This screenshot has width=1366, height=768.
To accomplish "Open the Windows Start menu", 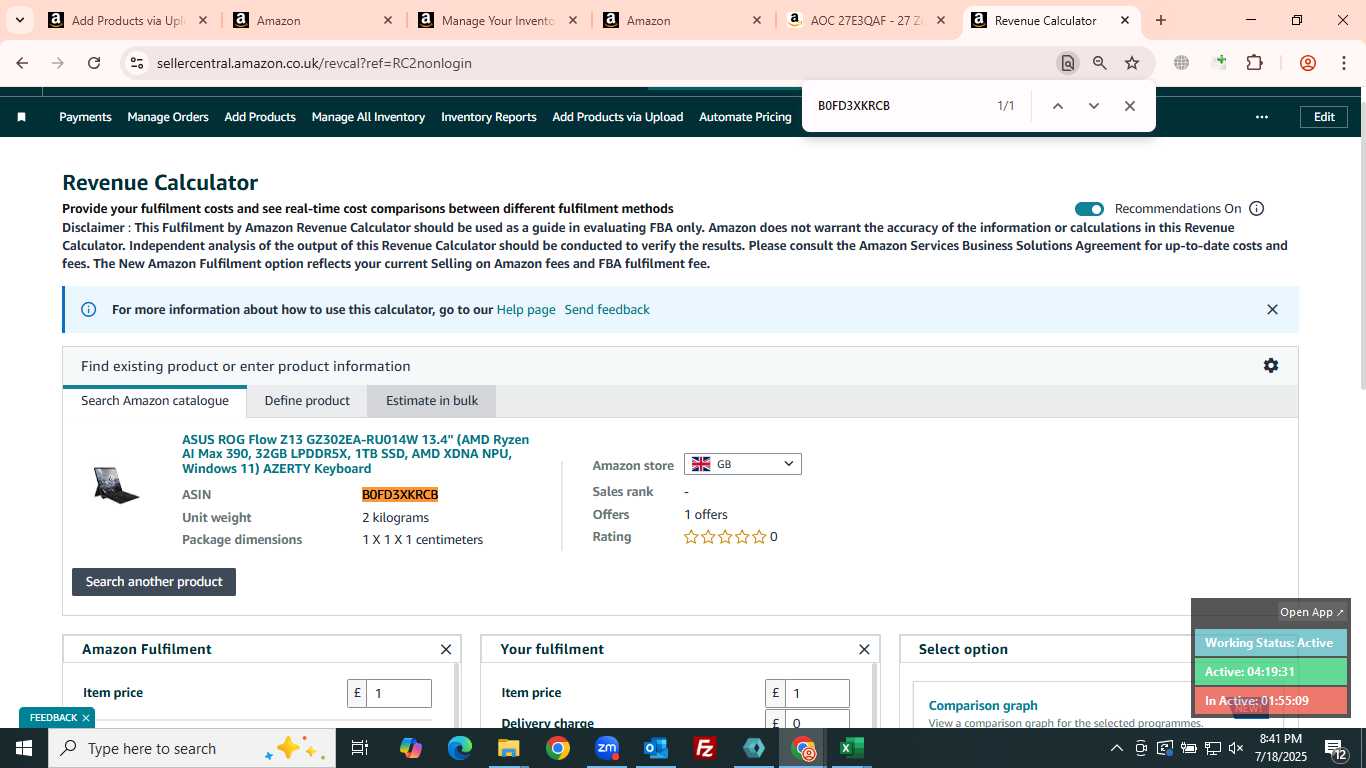I will point(24,748).
